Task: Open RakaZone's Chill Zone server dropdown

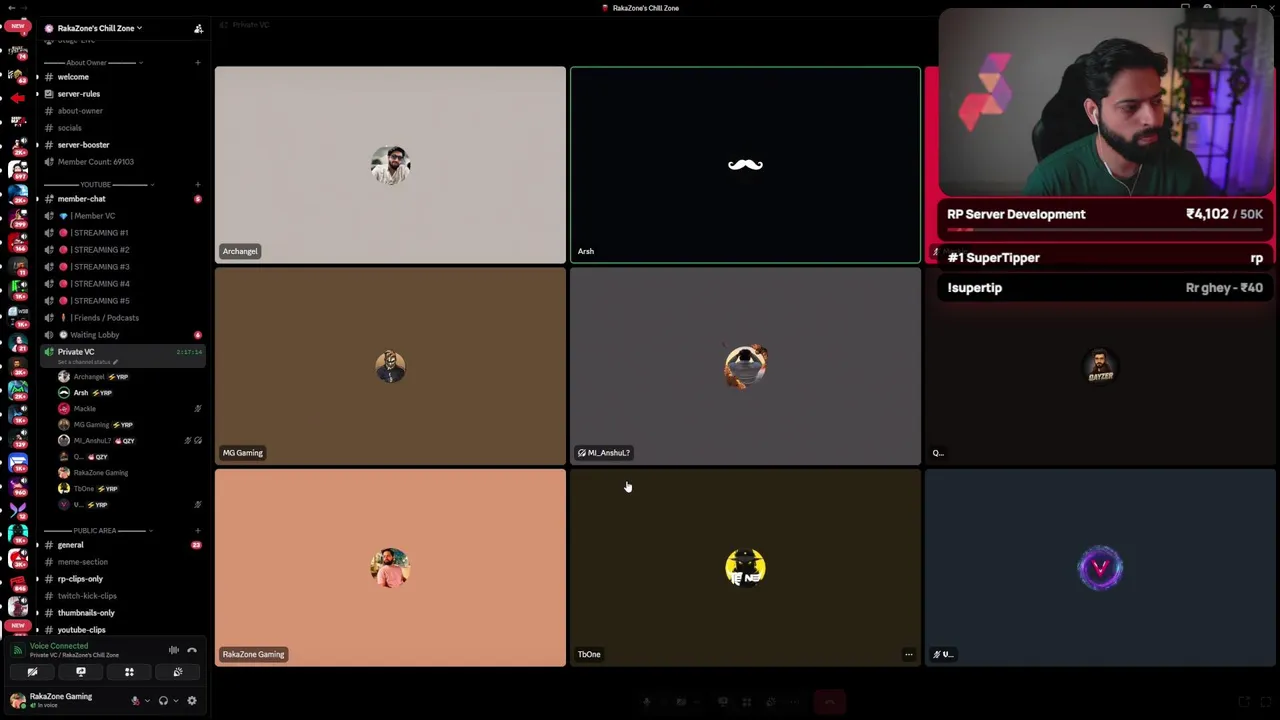Action: tap(100, 28)
